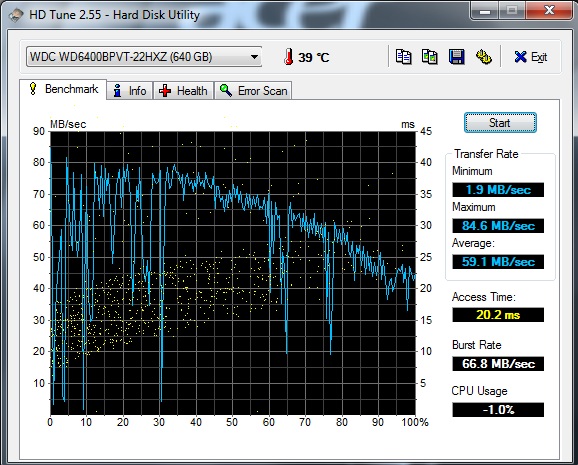Click the Access Time 20.2 ms readout
Image resolution: width=578 pixels, height=465 pixels.
[x=498, y=315]
